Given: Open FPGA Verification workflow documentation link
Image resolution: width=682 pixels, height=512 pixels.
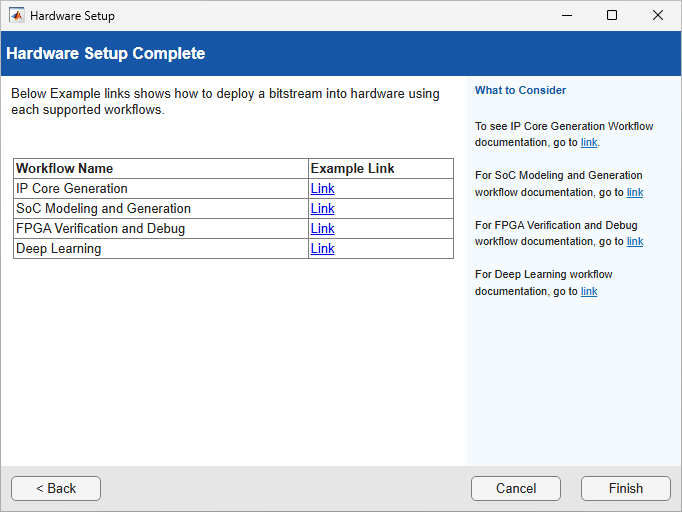Looking at the screenshot, I should point(635,241).
